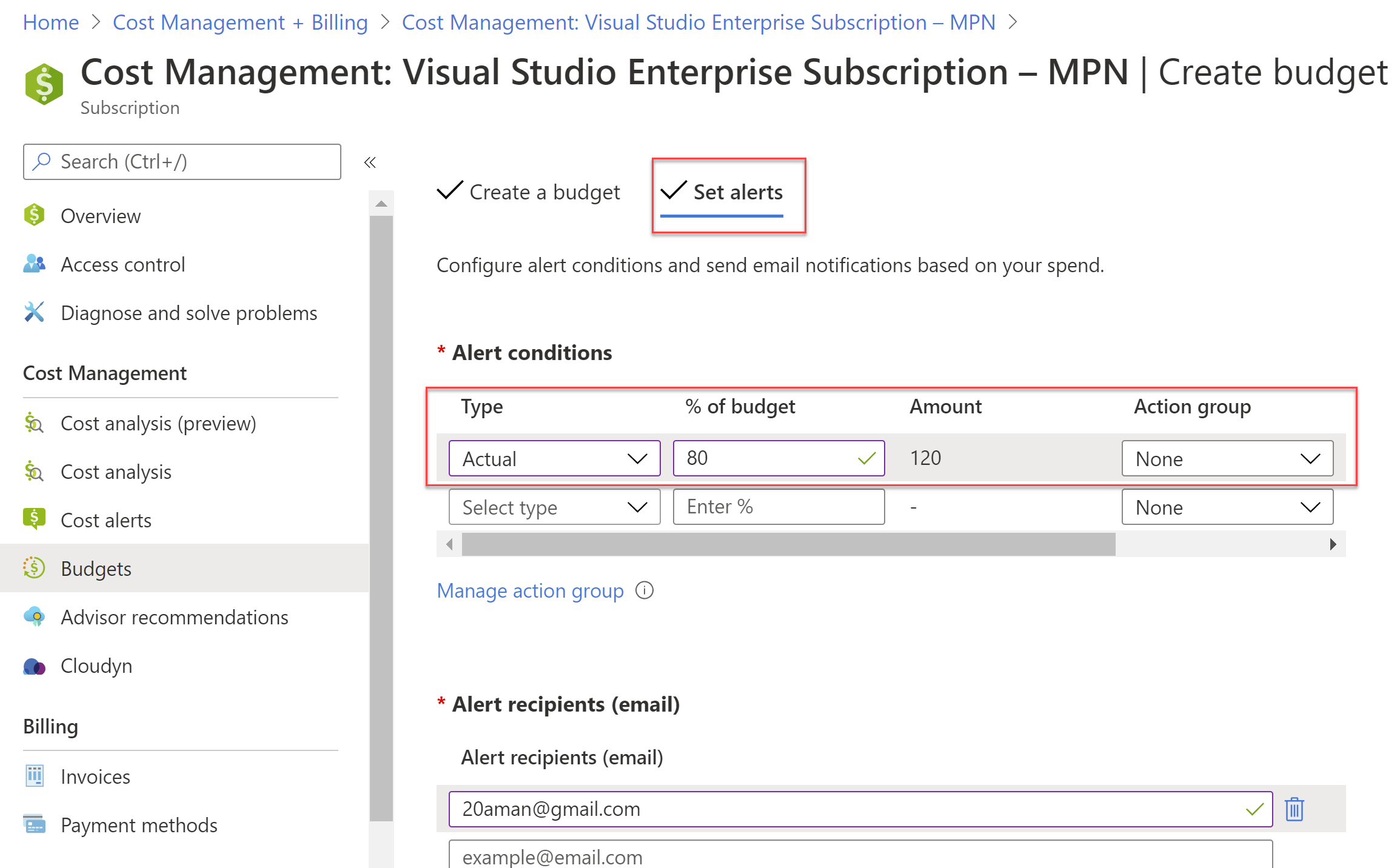This screenshot has height=868, width=1400.
Task: Click the Overview dollar icon
Action: click(35, 215)
